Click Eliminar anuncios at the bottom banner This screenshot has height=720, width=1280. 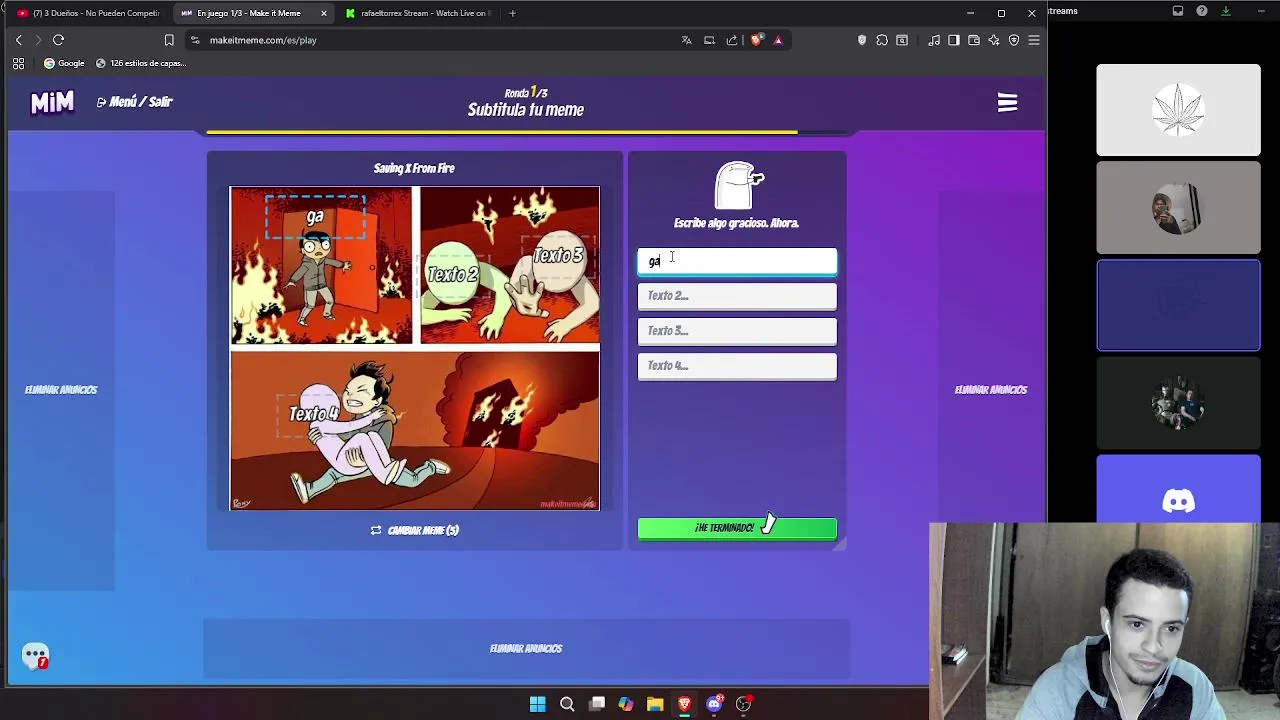(x=526, y=649)
